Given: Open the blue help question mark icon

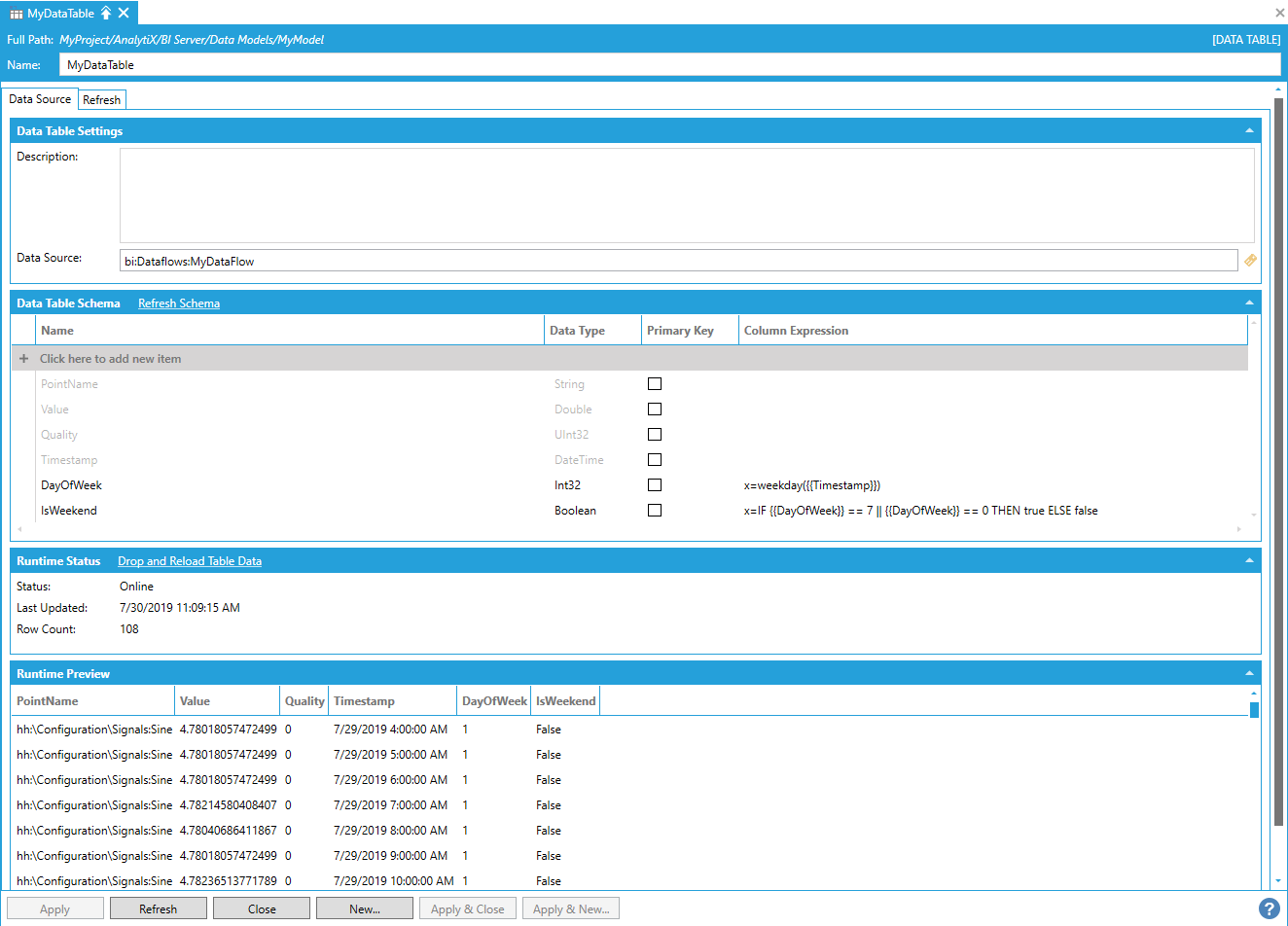Looking at the screenshot, I should point(1269,908).
